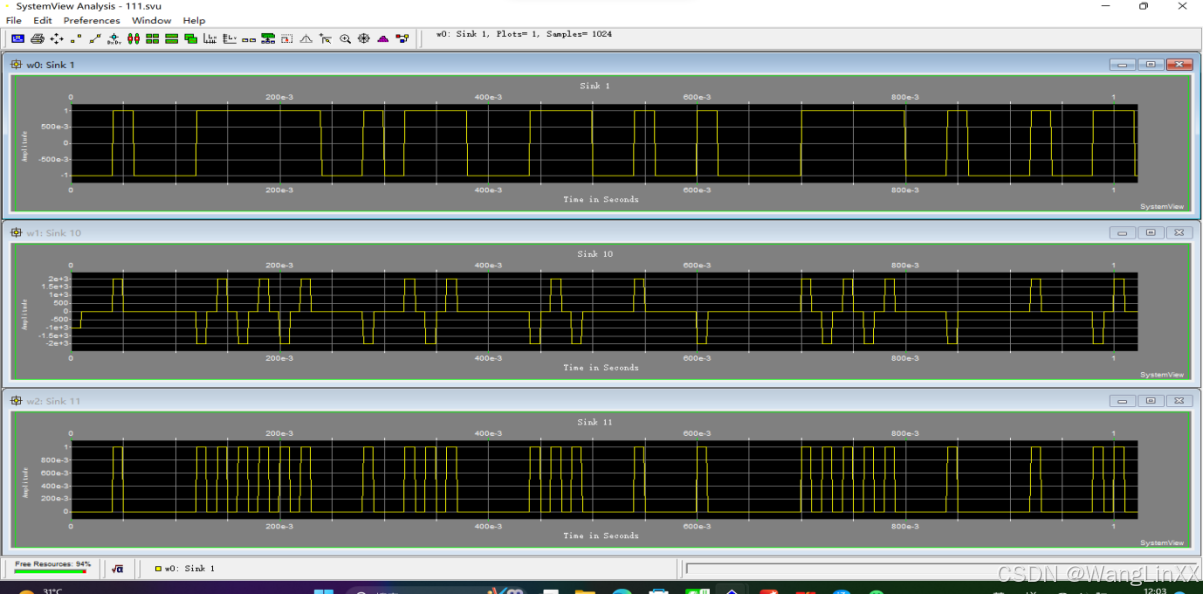This screenshot has height=594, width=1203.
Task: Maximize the w2: Sink 11 plot window
Action: click(1151, 401)
